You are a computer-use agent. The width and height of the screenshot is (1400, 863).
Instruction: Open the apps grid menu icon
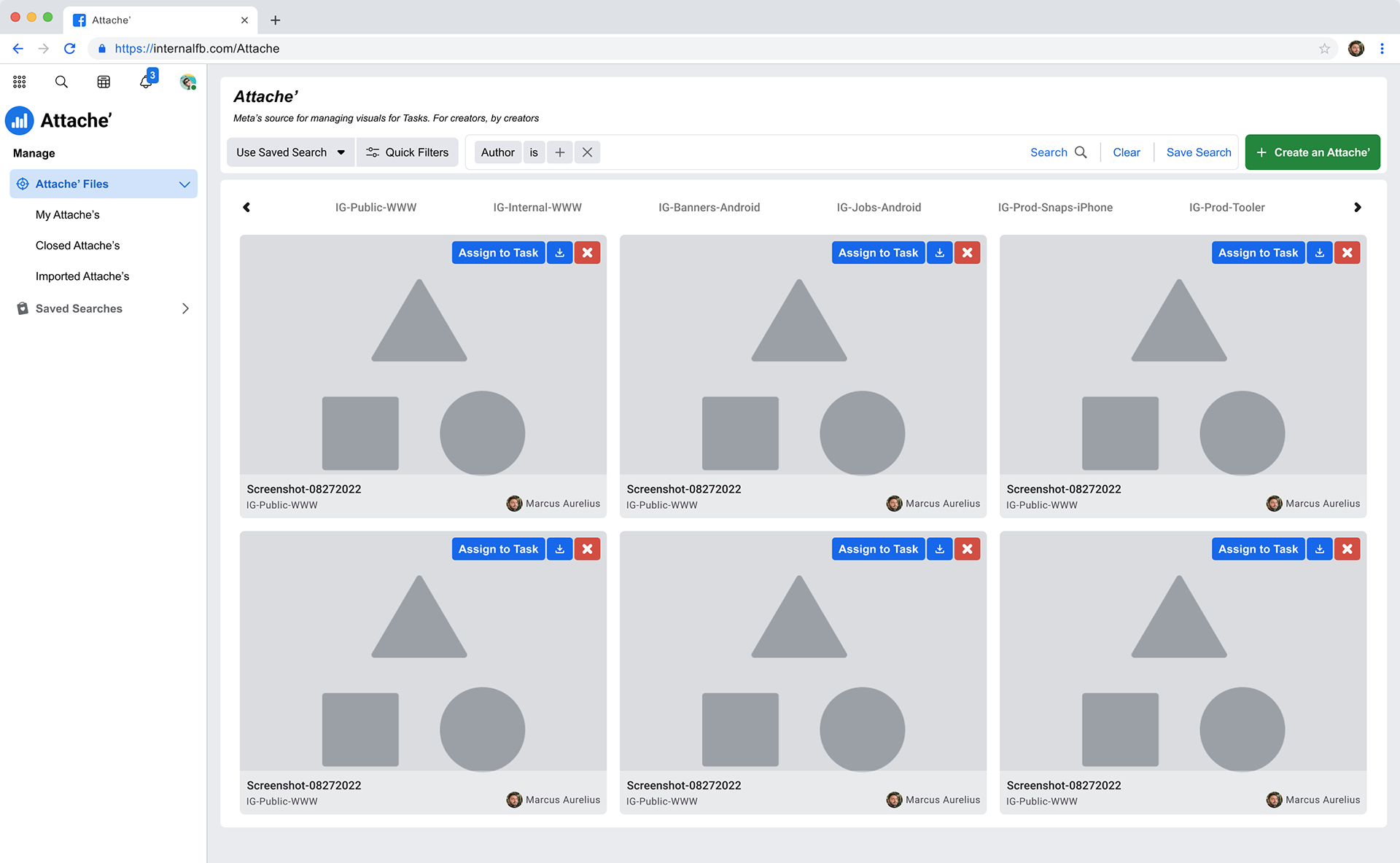tap(20, 82)
